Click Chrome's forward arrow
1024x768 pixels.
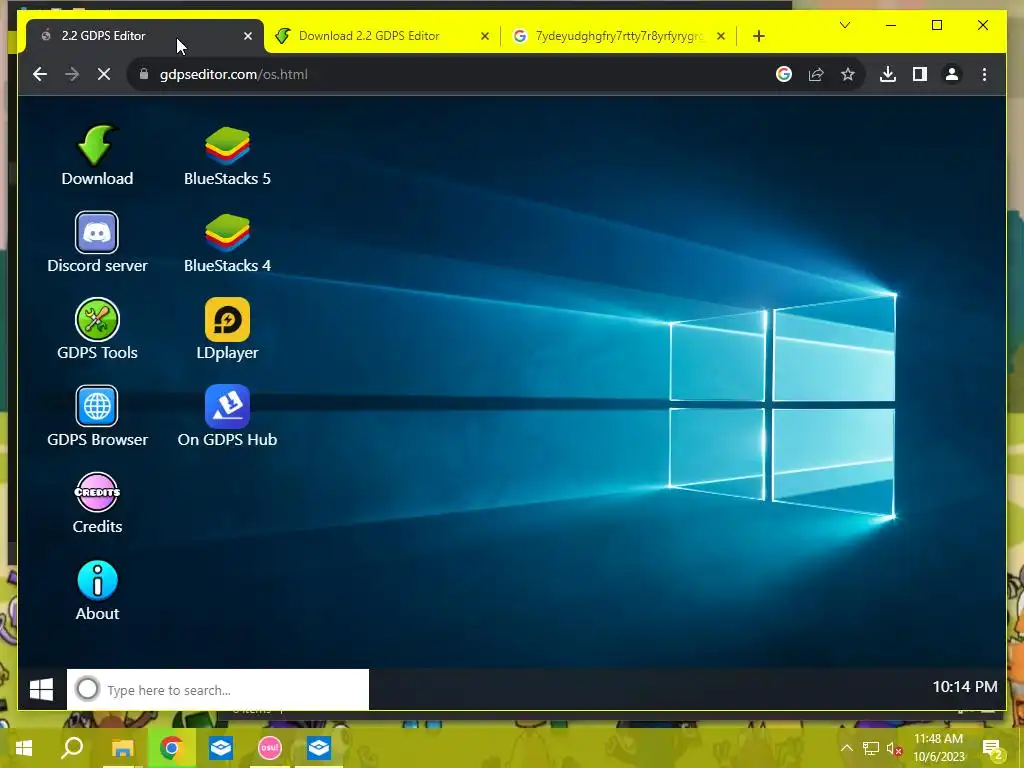tap(72, 74)
